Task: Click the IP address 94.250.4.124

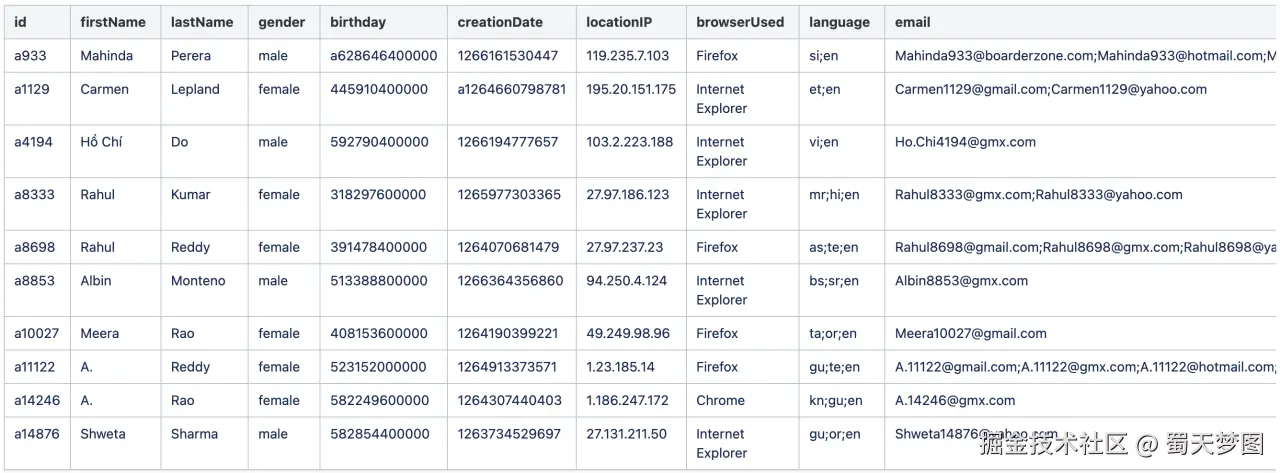Action: tap(626, 281)
